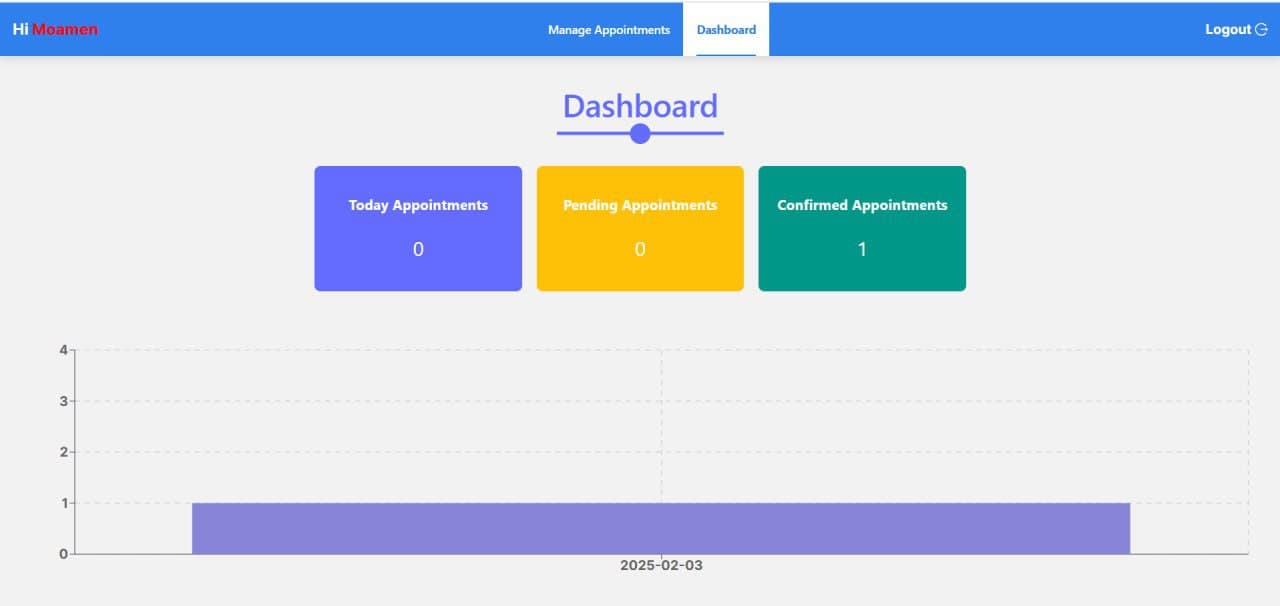Click the logout arrow icon
Viewport: 1280px width, 606px height.
[1261, 30]
